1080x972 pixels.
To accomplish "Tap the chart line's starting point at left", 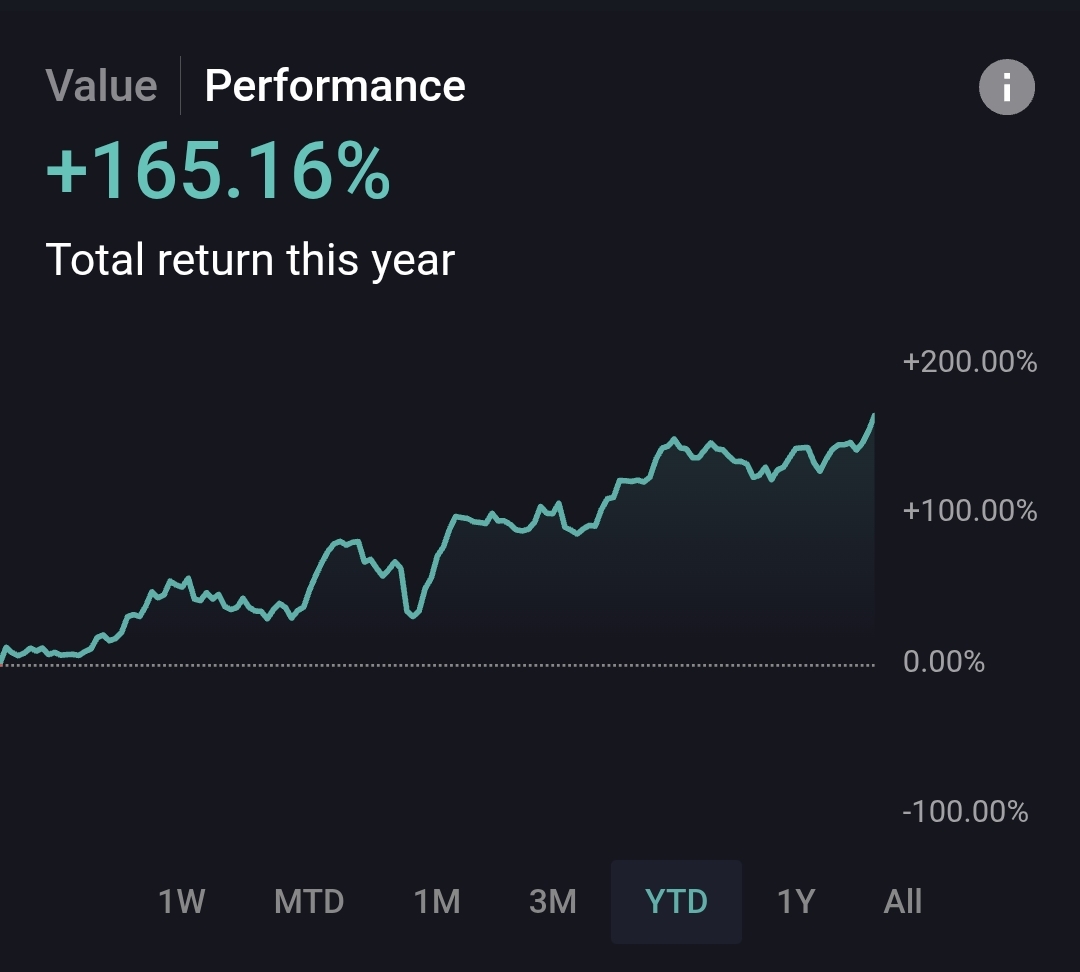I will [4, 652].
